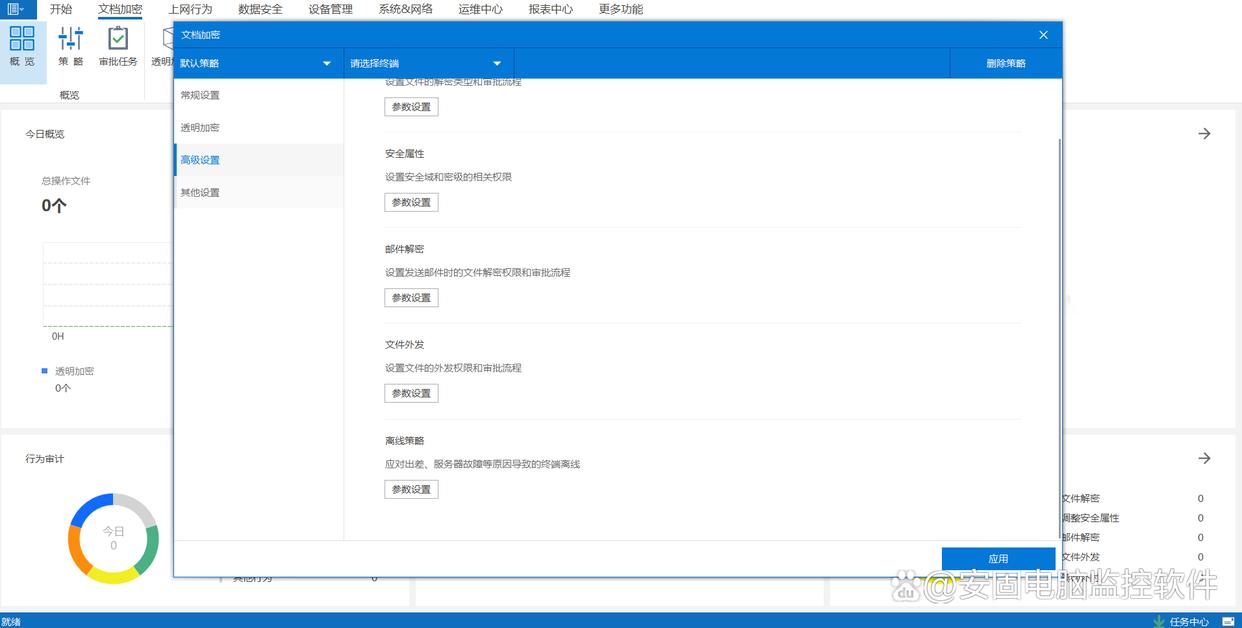Click 参数设置 under 安全属性

pos(411,202)
